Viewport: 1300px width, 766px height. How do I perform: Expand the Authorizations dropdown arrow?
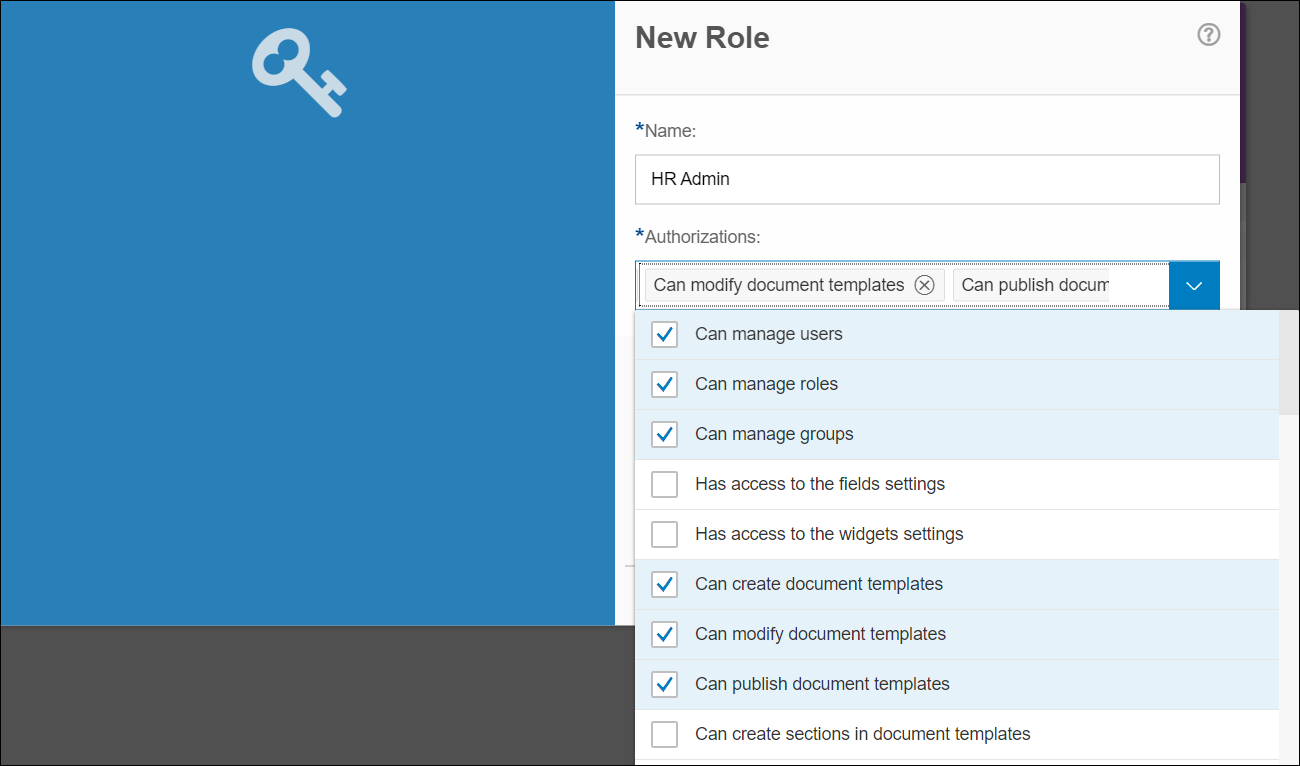pyautogui.click(x=1194, y=285)
